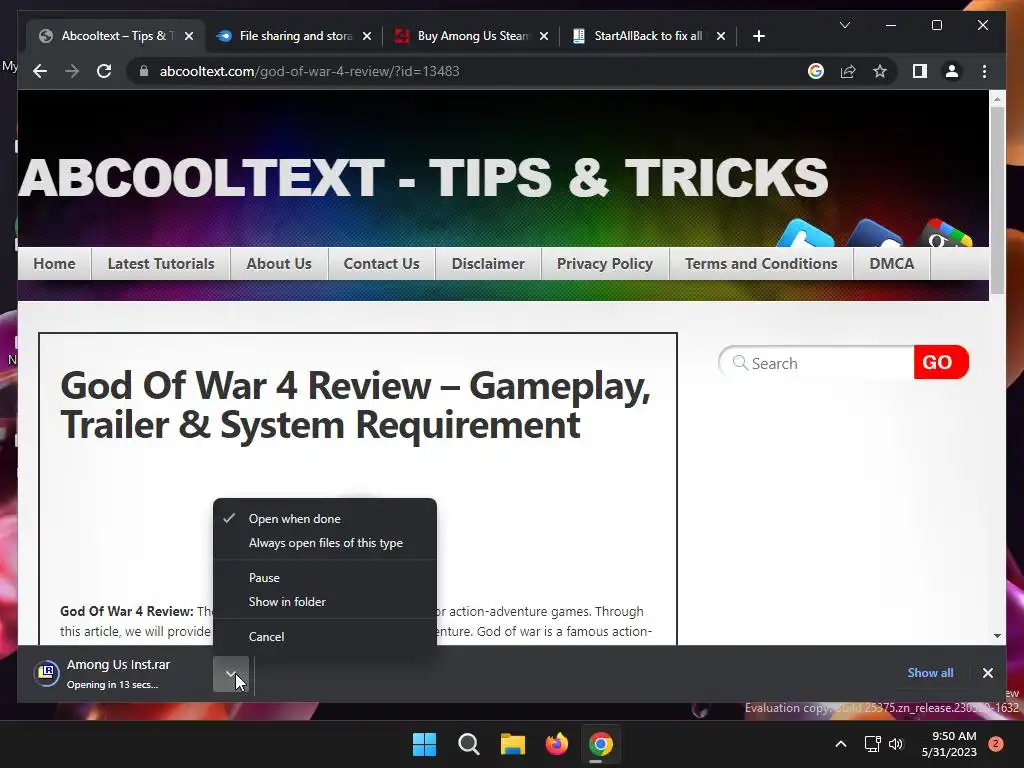Viewport: 1024px width, 768px height.
Task: Click the God Of War 4 Review heading
Action: [x=355, y=405]
